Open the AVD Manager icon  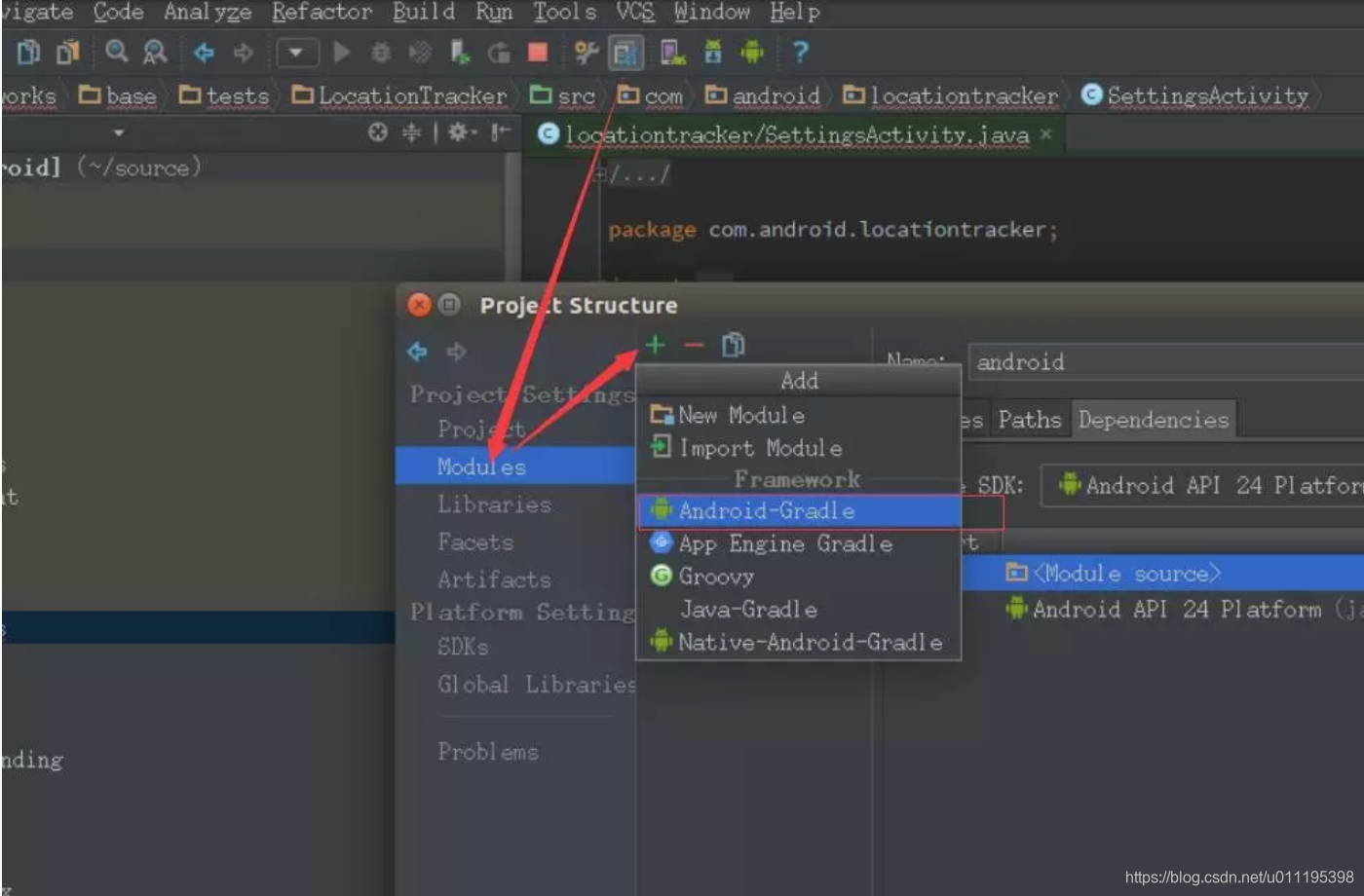point(672,52)
